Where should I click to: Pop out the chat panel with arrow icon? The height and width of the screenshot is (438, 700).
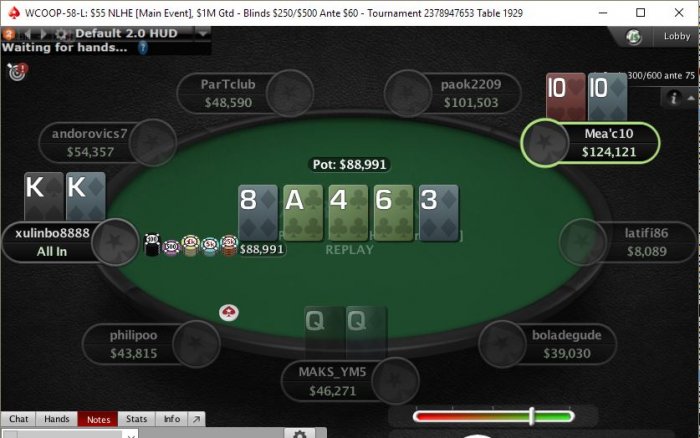click(196, 419)
